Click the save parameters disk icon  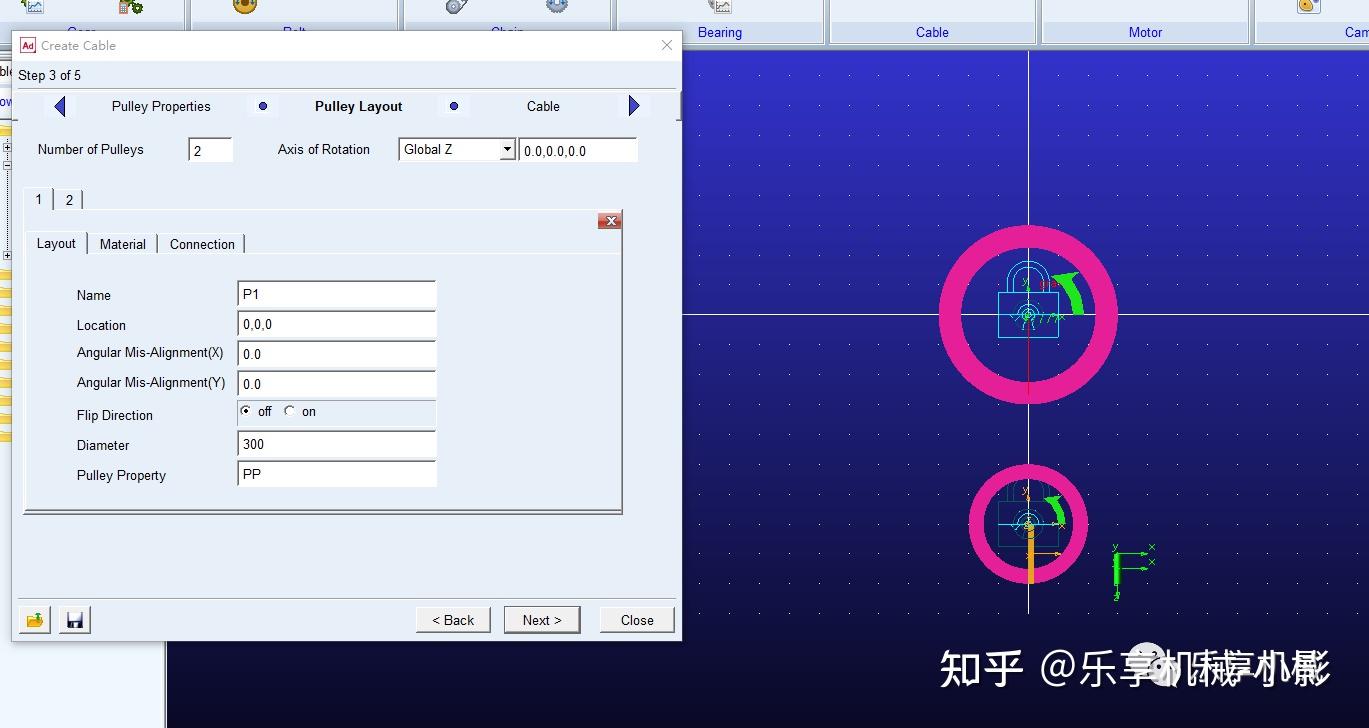74,620
